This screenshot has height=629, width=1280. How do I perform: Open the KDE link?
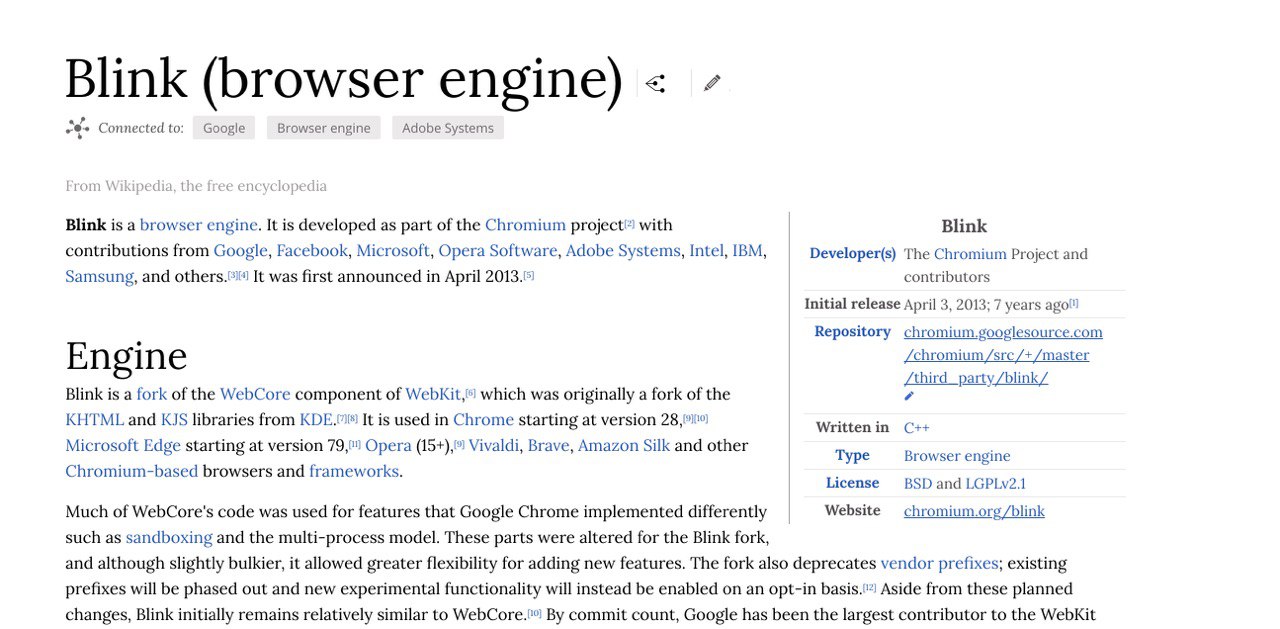pos(316,420)
